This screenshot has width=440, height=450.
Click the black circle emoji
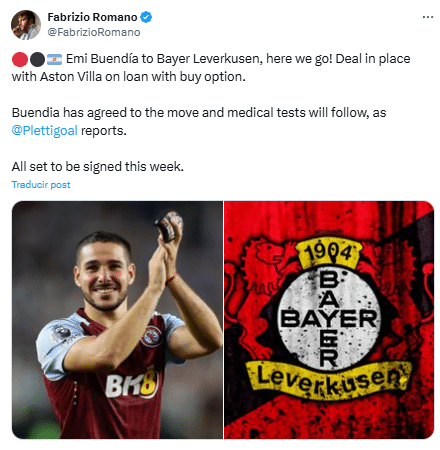pyautogui.click(x=37, y=59)
